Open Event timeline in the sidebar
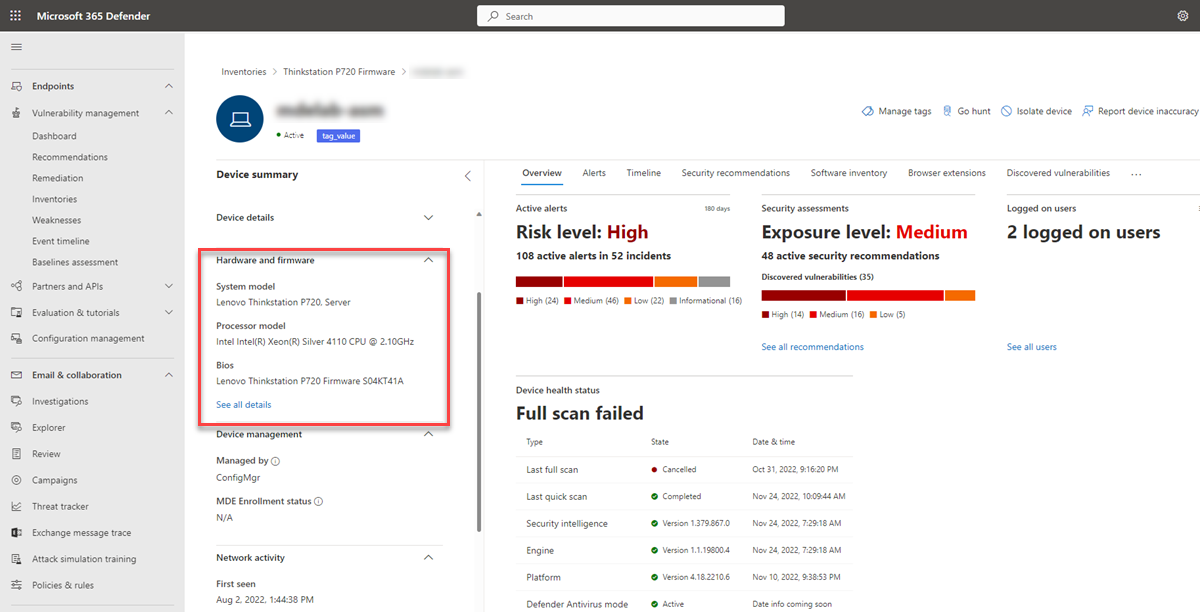Screen dimensions: 1200x612 pyautogui.click(x=60, y=241)
